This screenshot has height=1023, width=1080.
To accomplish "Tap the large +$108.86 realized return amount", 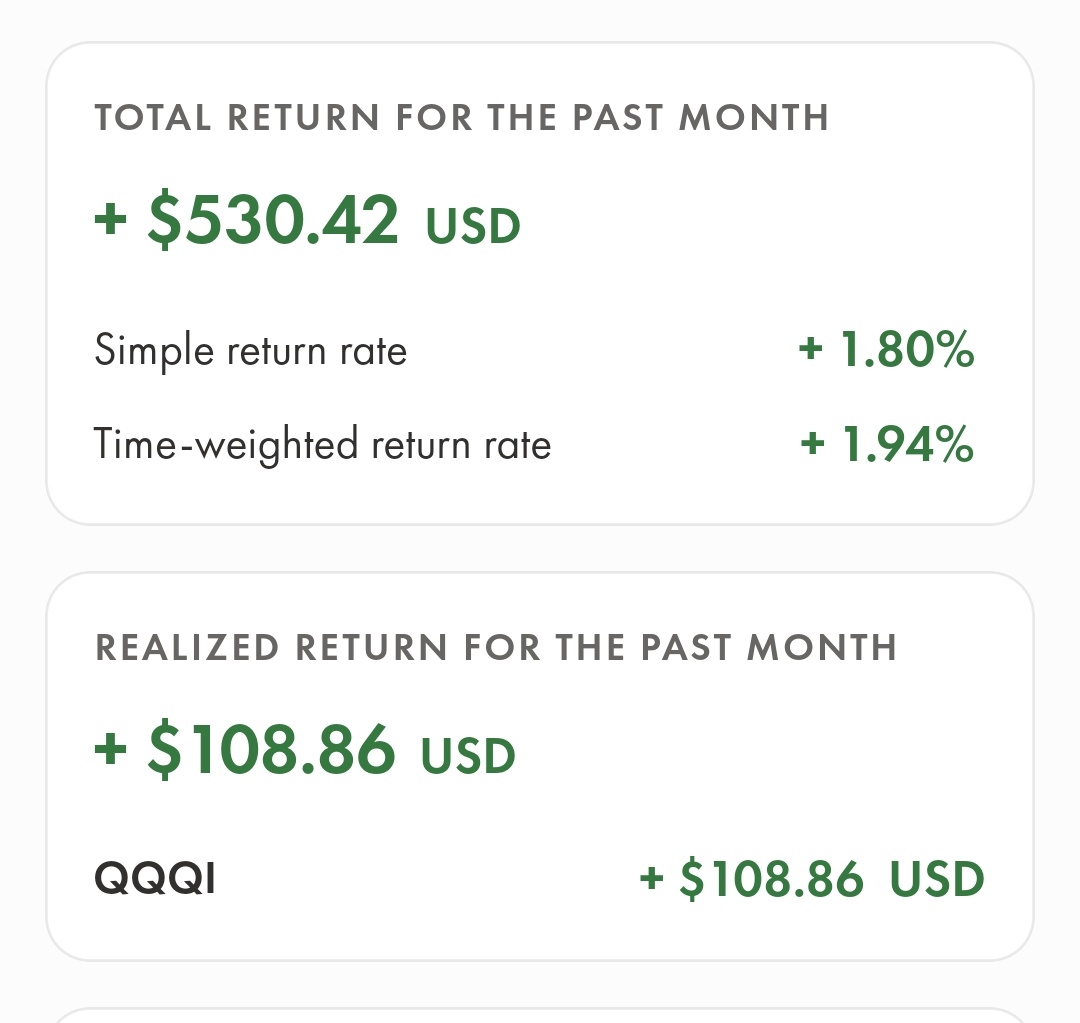I will [270, 750].
